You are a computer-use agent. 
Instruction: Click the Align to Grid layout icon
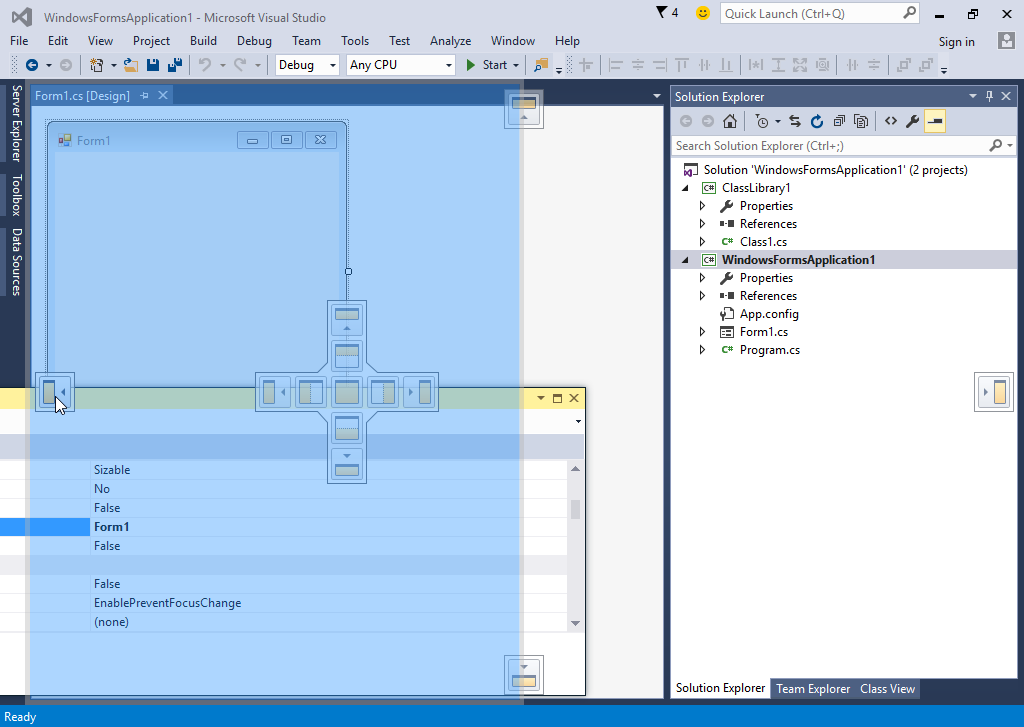[586, 65]
